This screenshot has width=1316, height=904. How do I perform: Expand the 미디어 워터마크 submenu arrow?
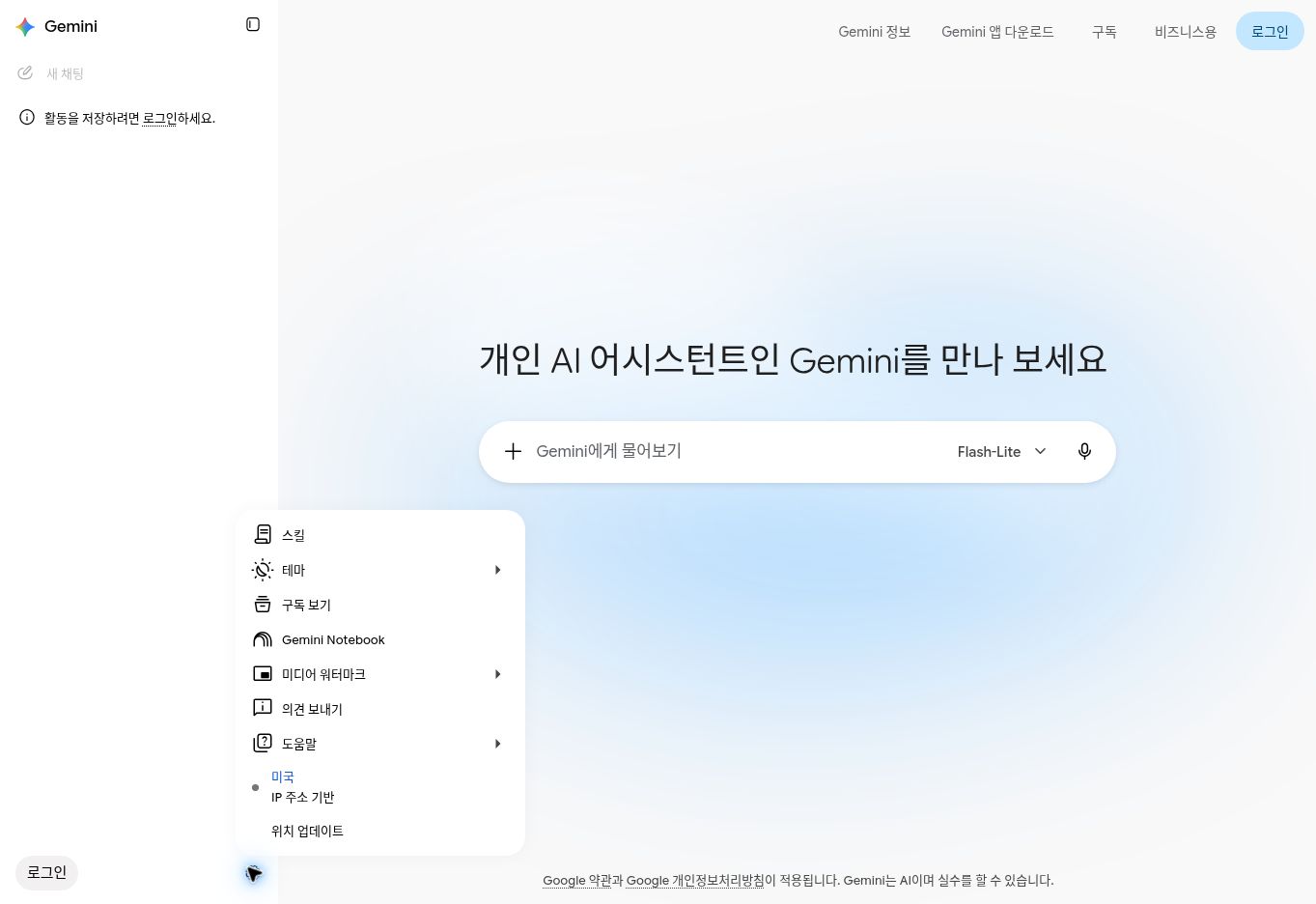click(497, 674)
